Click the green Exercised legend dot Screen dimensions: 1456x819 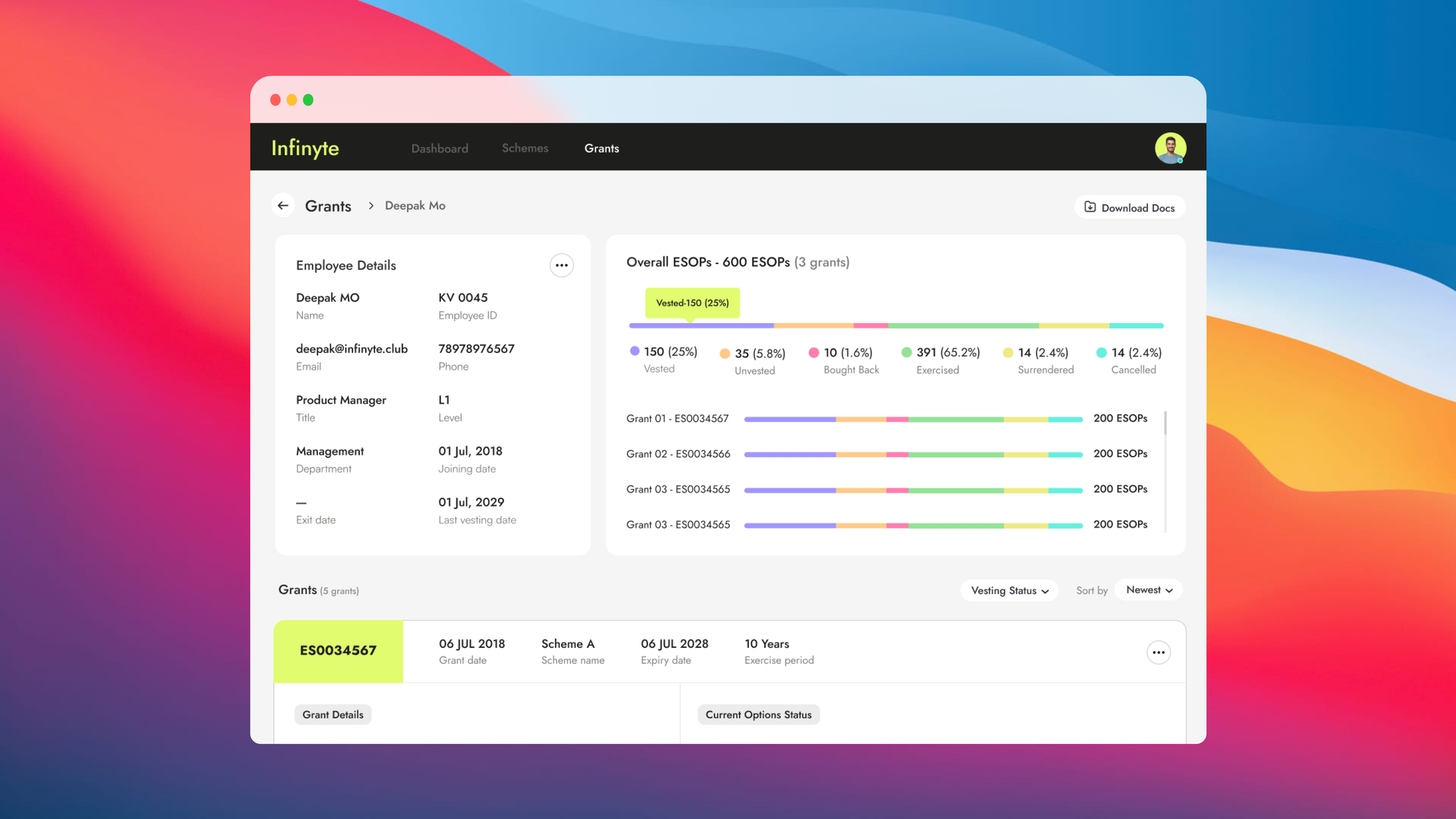pos(906,352)
